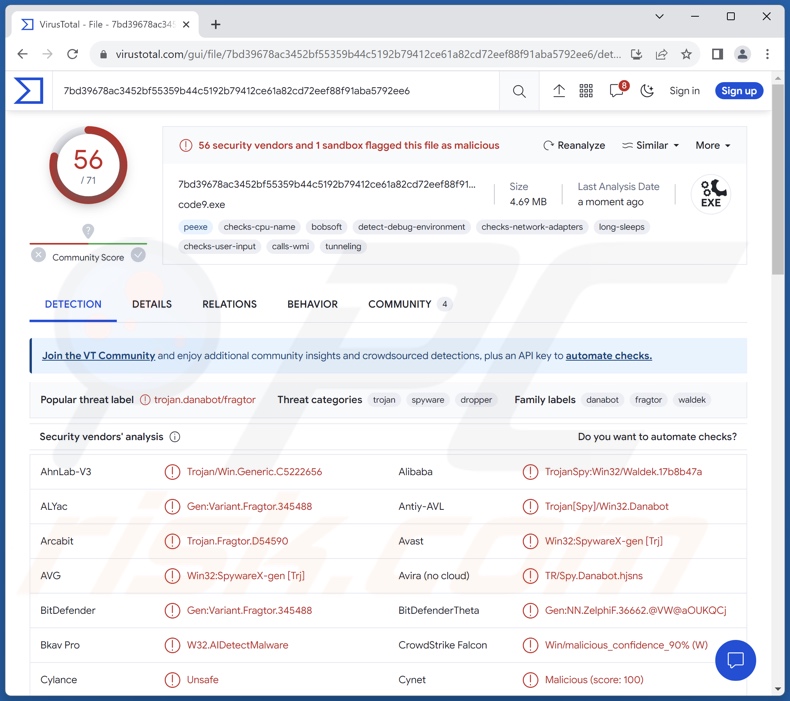
Task: Vote positive with Community Score check icon
Action: click(139, 255)
